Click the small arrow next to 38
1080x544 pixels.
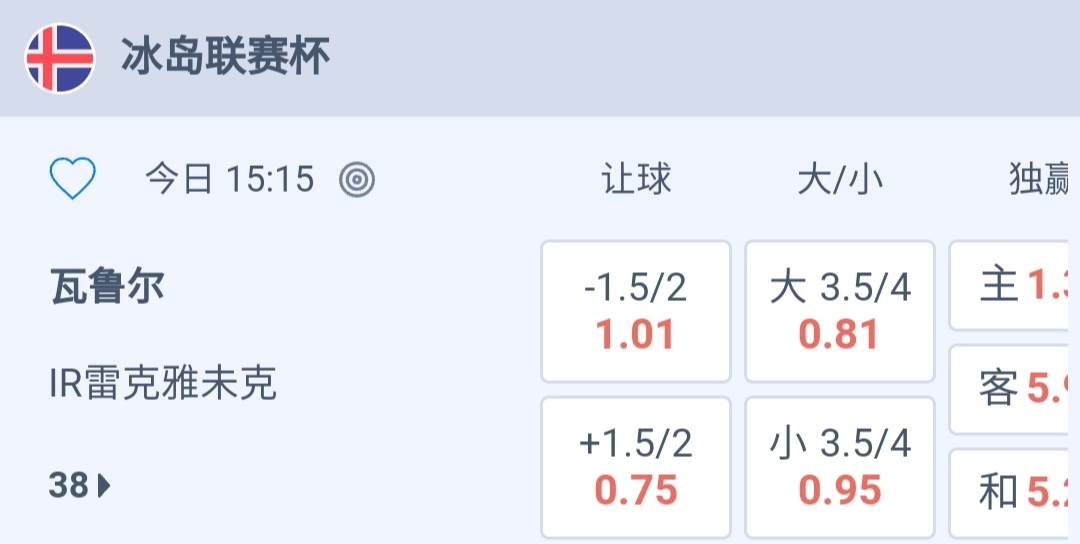coord(105,487)
